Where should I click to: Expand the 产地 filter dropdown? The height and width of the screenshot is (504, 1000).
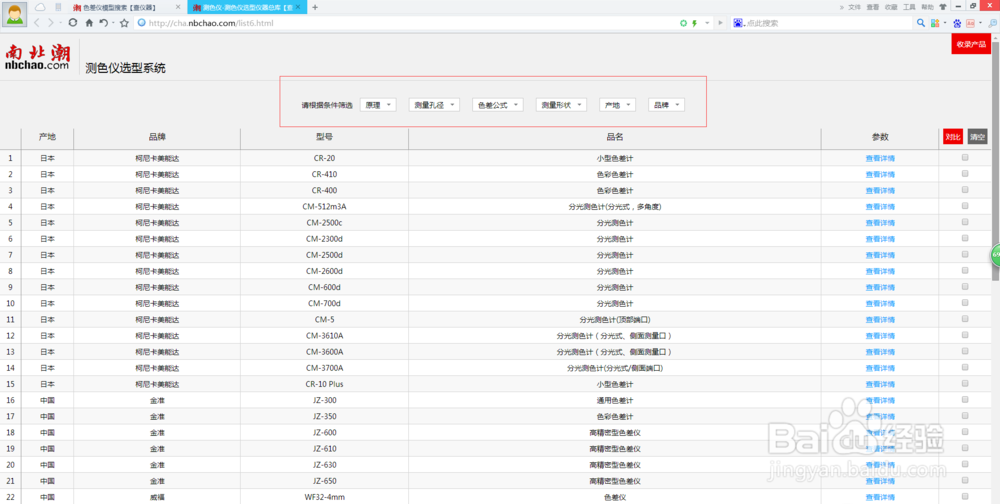617,105
